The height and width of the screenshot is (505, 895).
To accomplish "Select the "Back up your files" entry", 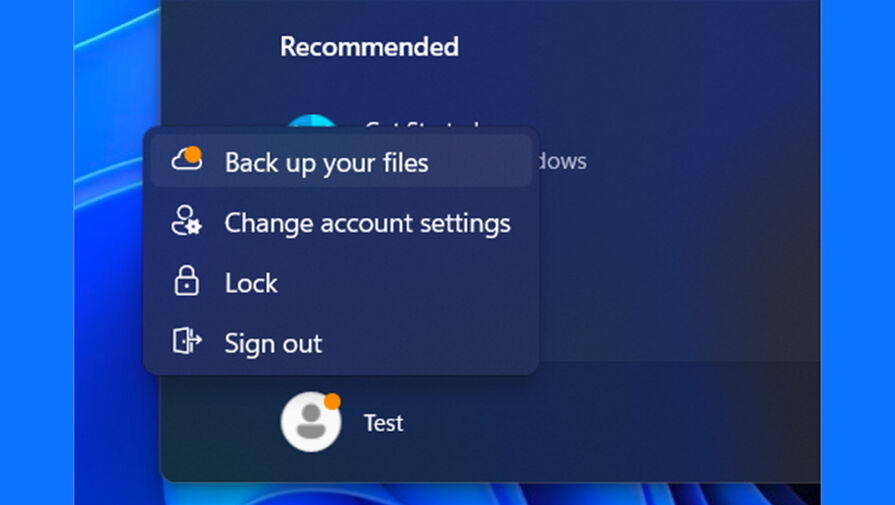I will coord(341,161).
